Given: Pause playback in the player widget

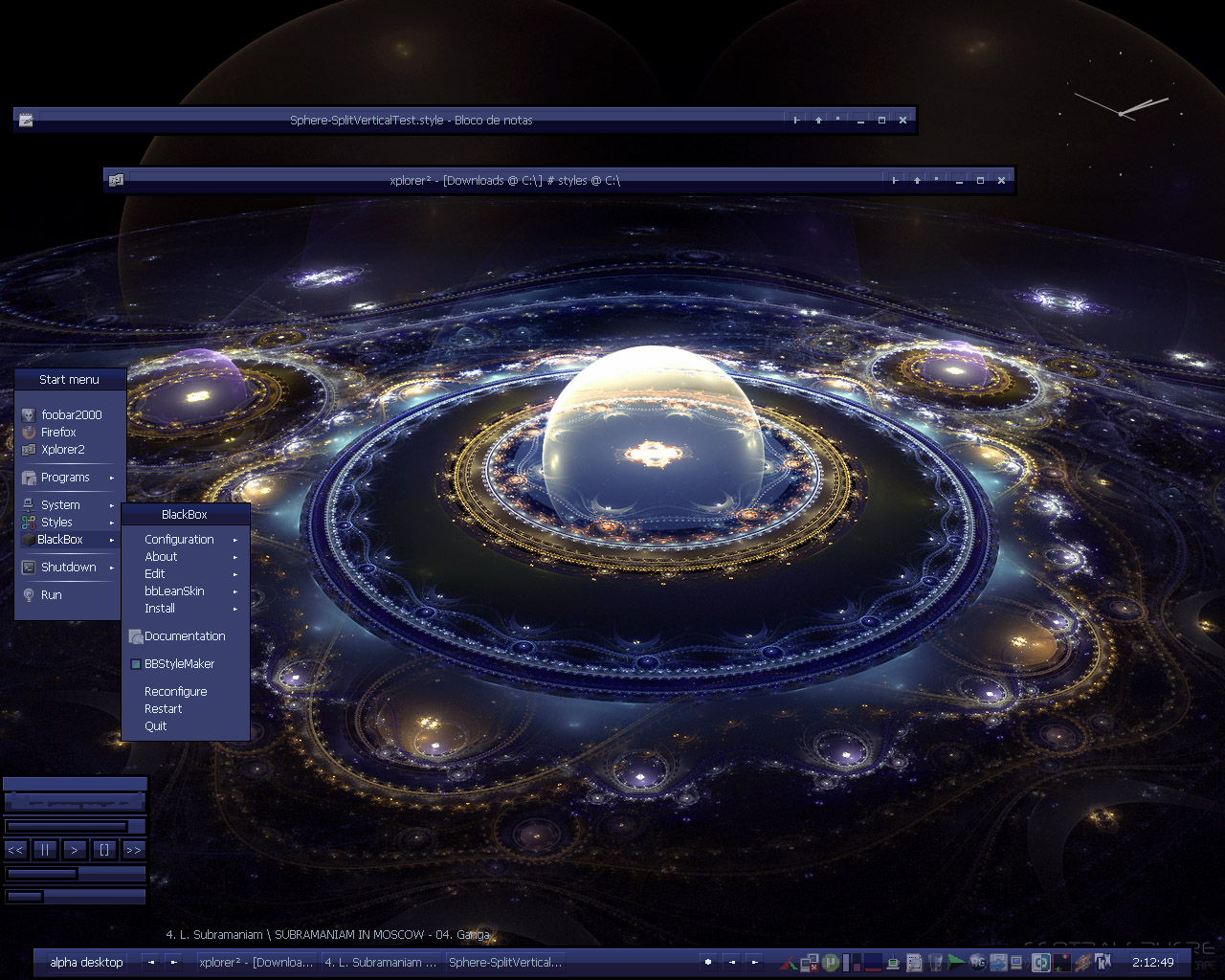Looking at the screenshot, I should [45, 849].
